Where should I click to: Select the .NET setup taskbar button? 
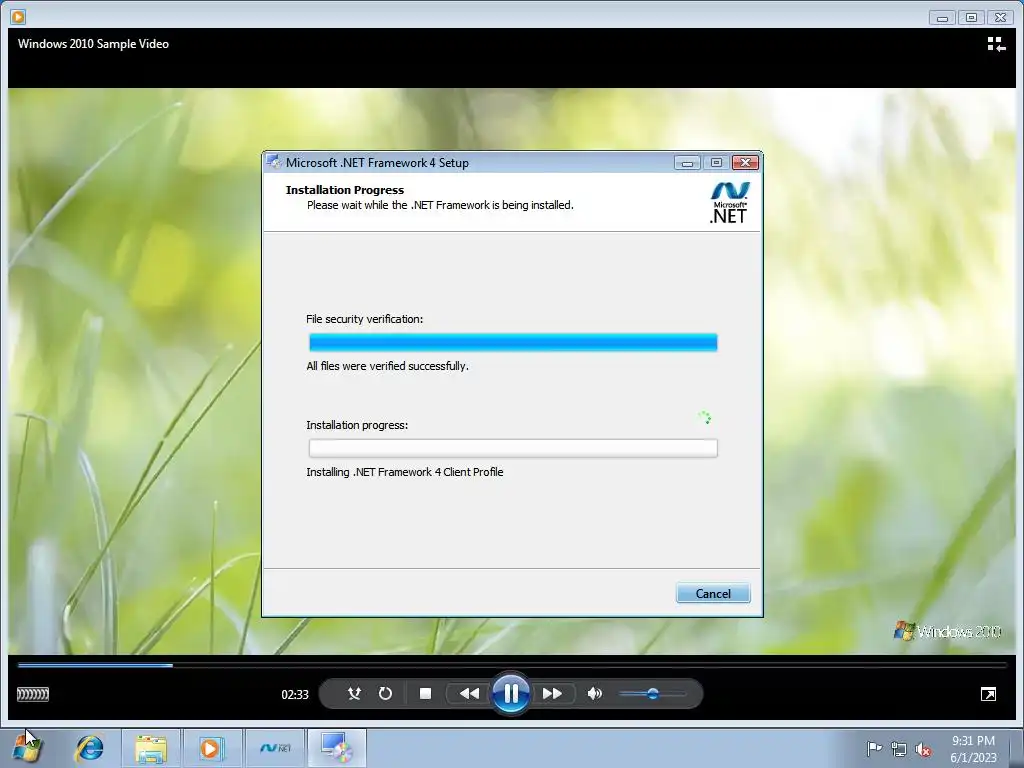click(x=275, y=748)
